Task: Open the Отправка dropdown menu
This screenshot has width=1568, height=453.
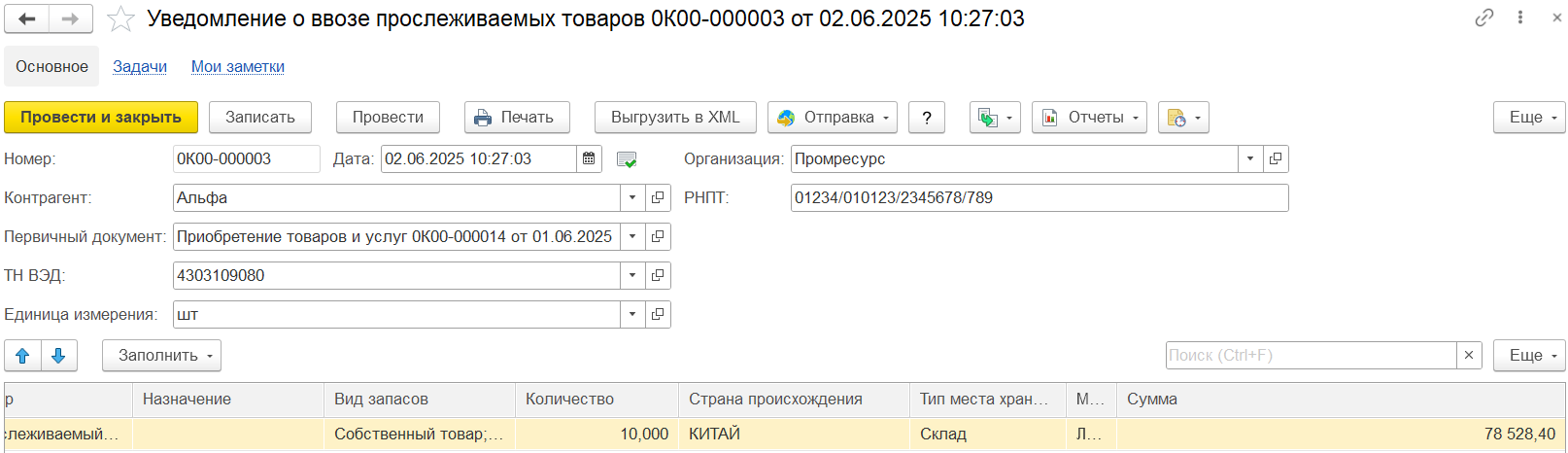Action: (833, 118)
